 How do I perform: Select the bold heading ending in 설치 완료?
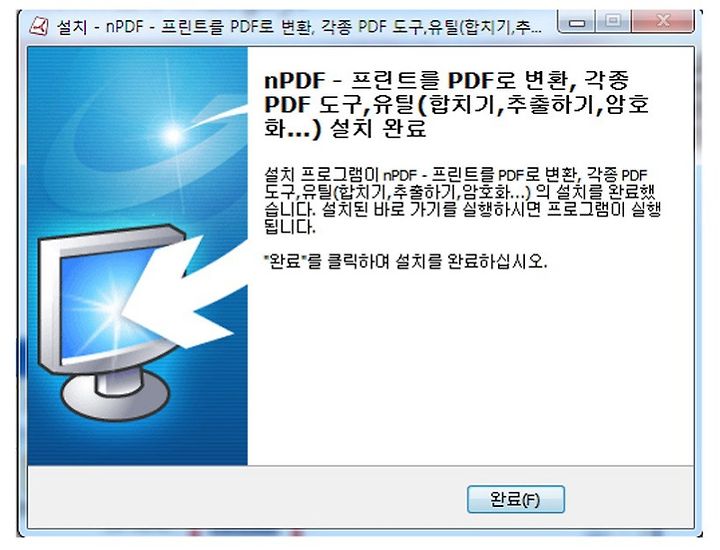pyautogui.click(x=456, y=105)
